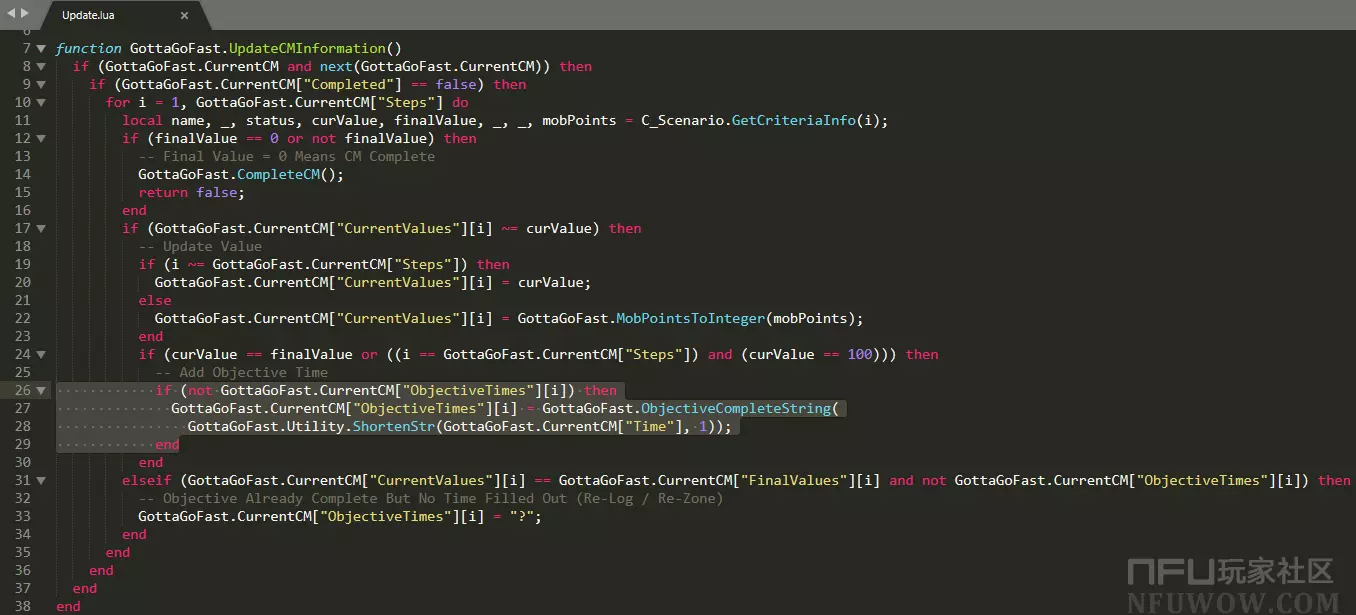Collapse the fold arrow on line 19

41,265
